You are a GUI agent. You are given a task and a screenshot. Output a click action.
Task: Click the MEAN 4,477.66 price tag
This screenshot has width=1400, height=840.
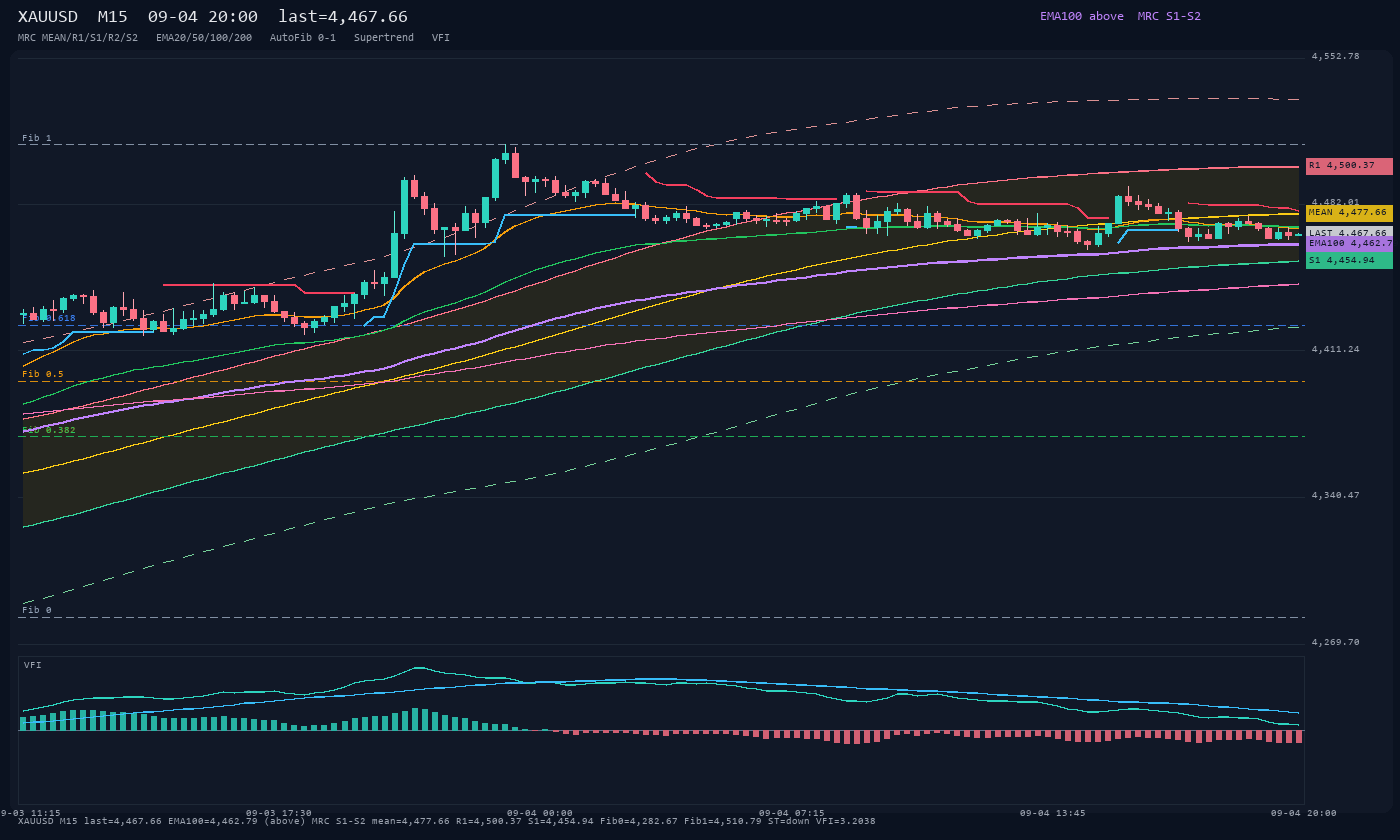click(x=1349, y=213)
